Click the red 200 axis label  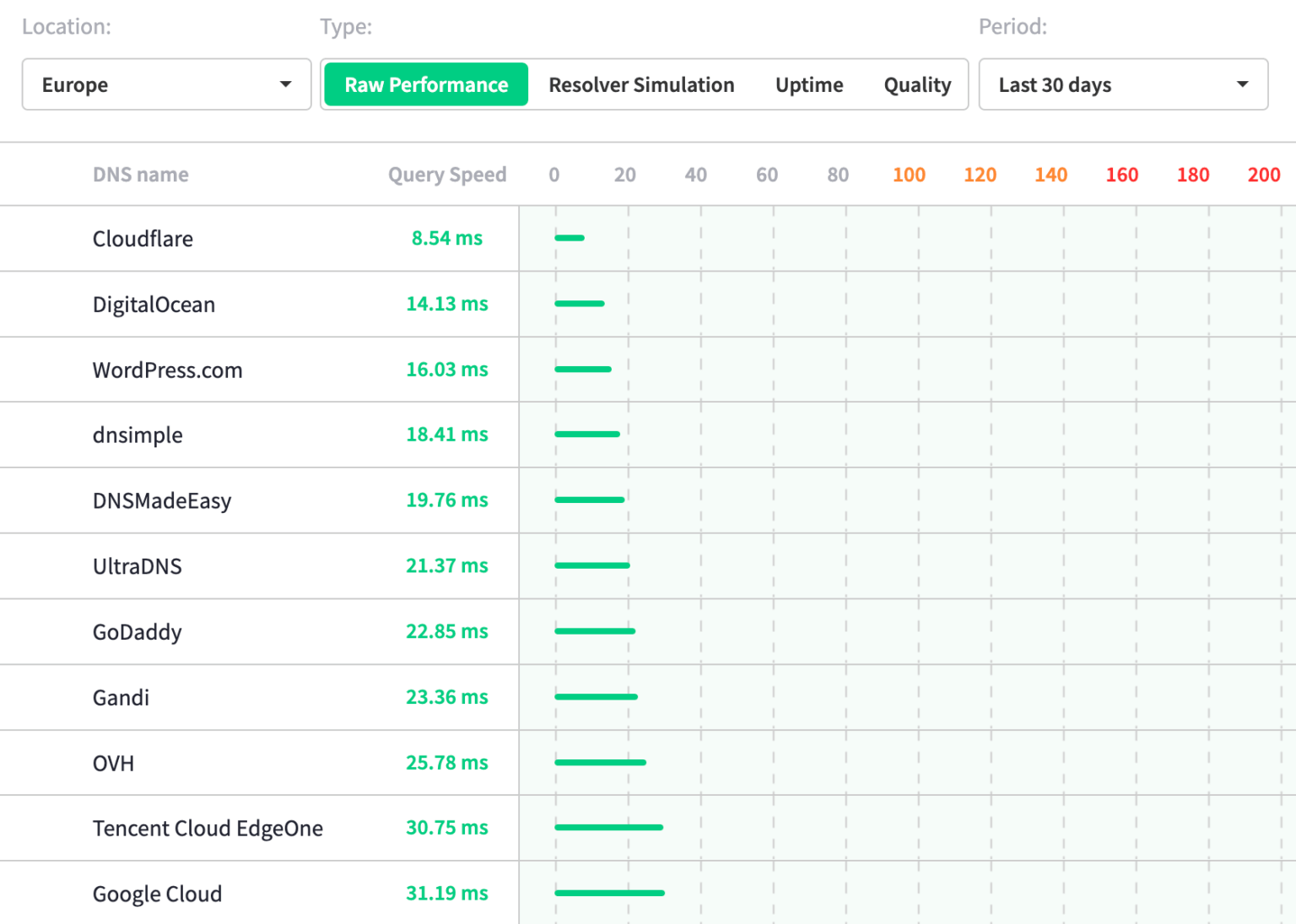(1264, 175)
